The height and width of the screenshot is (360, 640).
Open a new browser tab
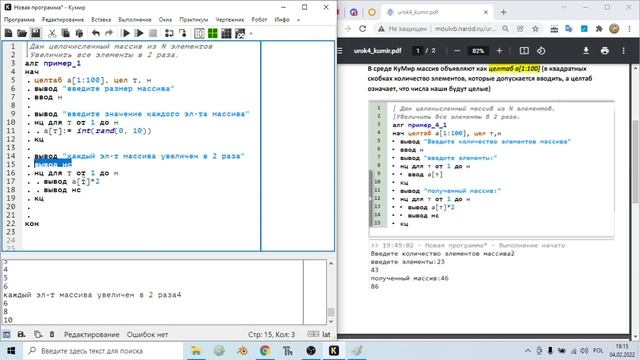click(503, 12)
